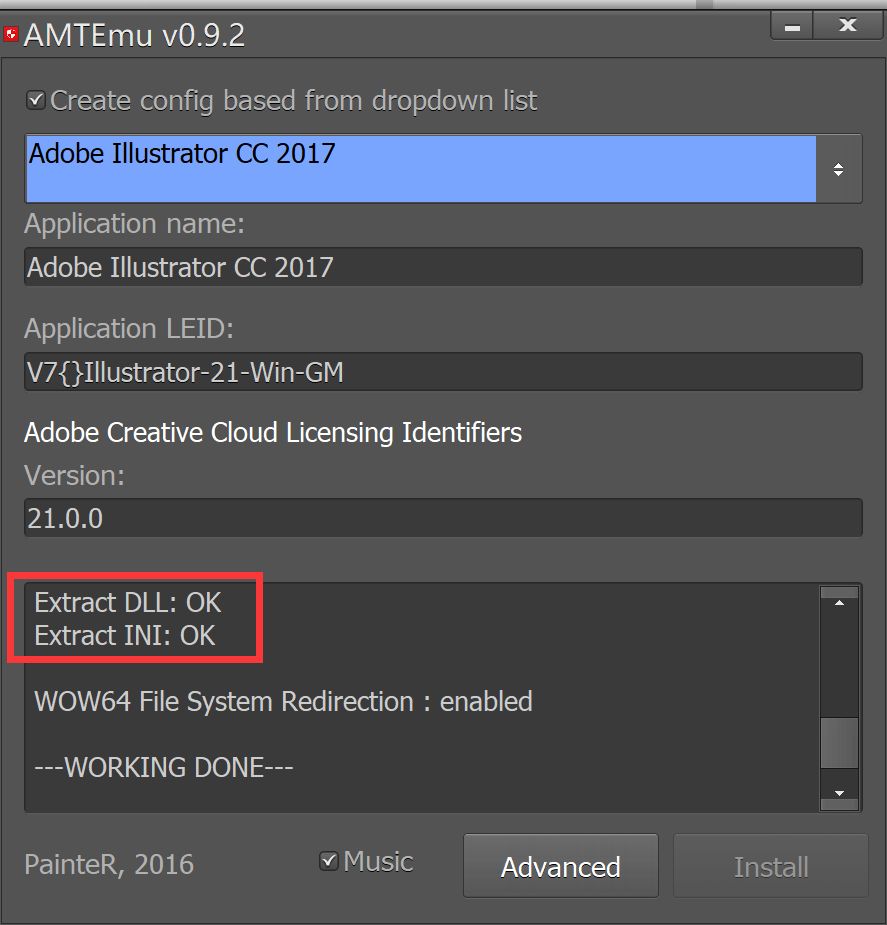
Task: Click into the Version field showing 21.0.0
Action: 442,517
